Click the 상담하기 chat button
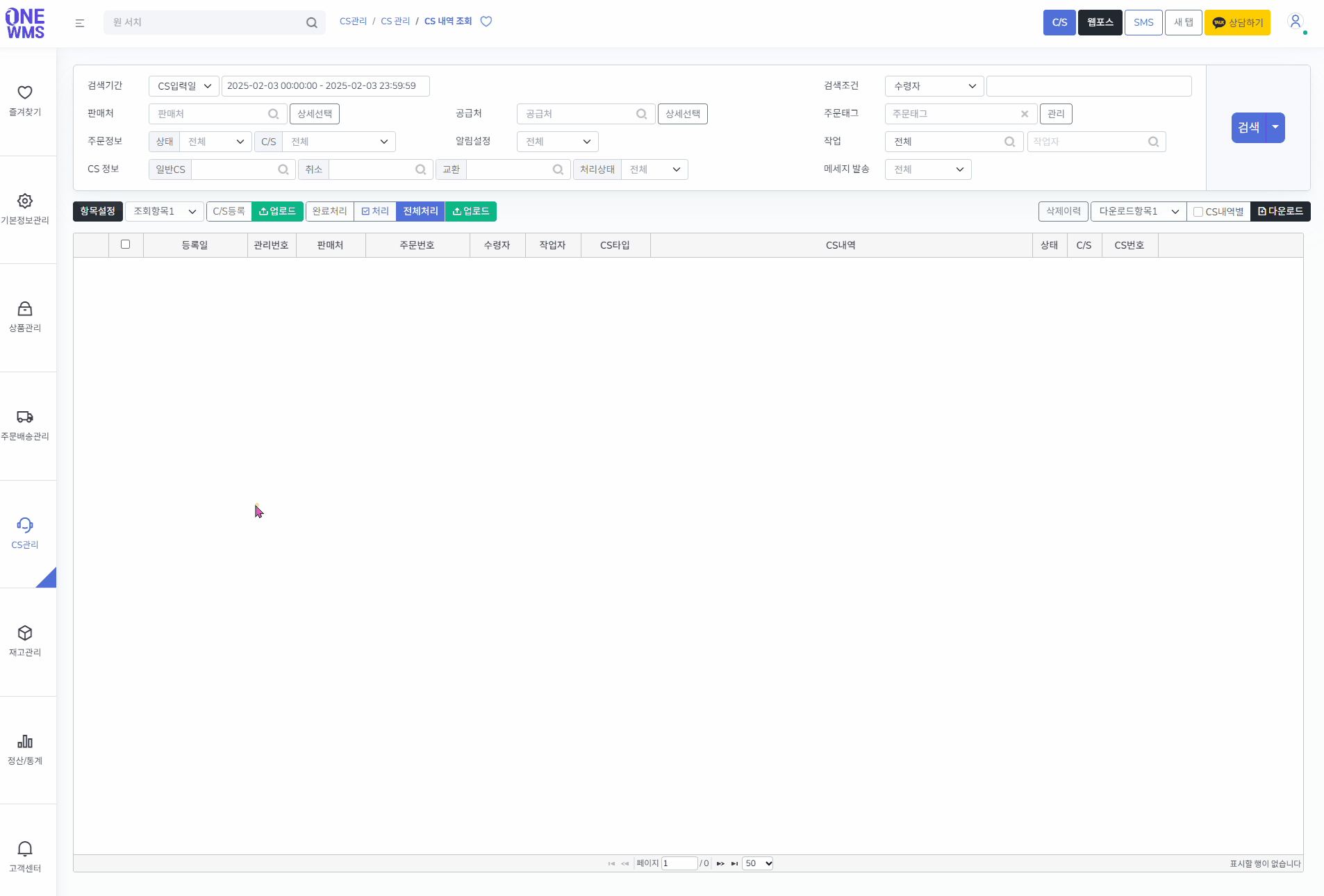 click(x=1238, y=22)
